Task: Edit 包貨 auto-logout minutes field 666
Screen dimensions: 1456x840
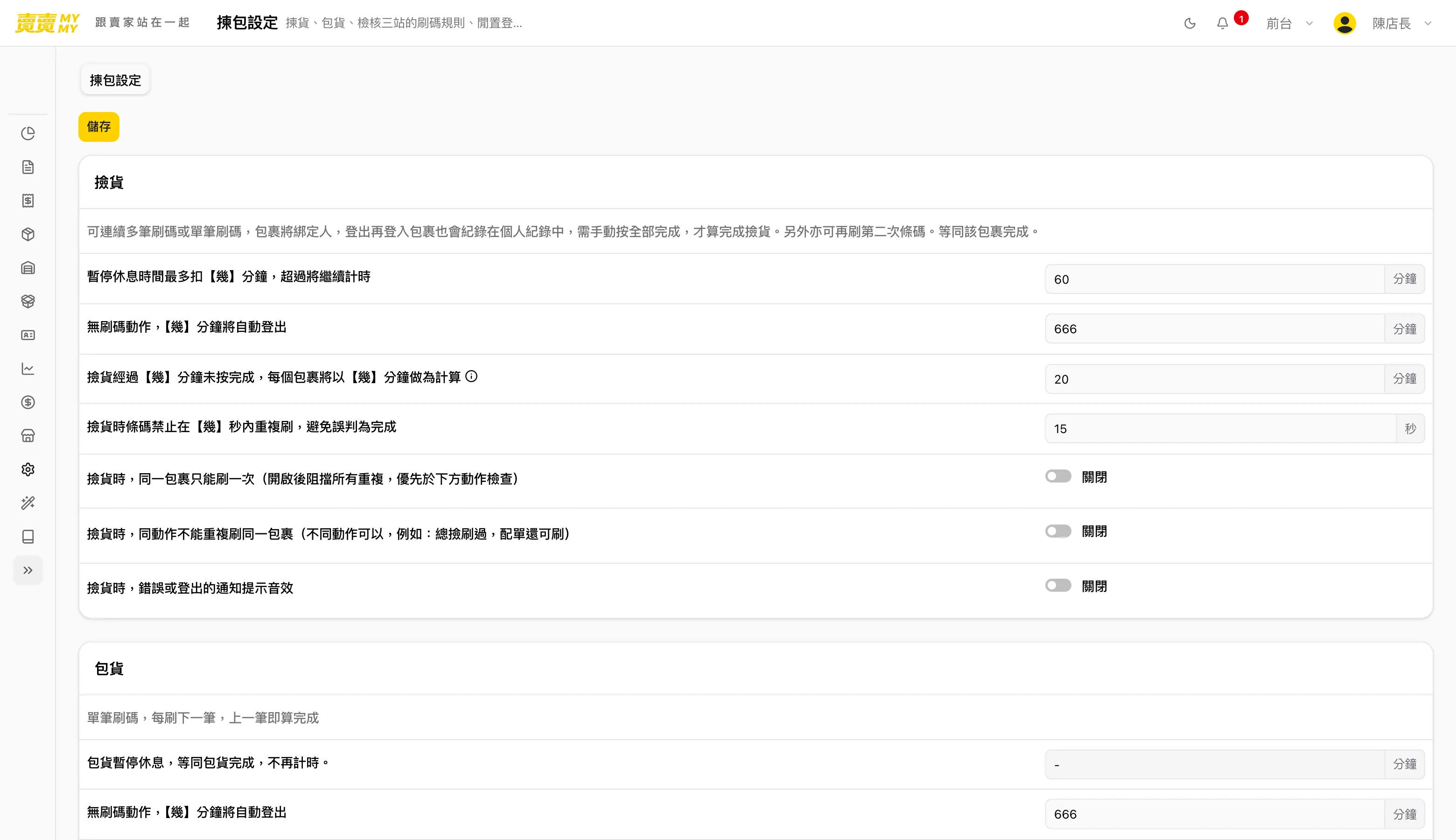Action: pos(1214,814)
